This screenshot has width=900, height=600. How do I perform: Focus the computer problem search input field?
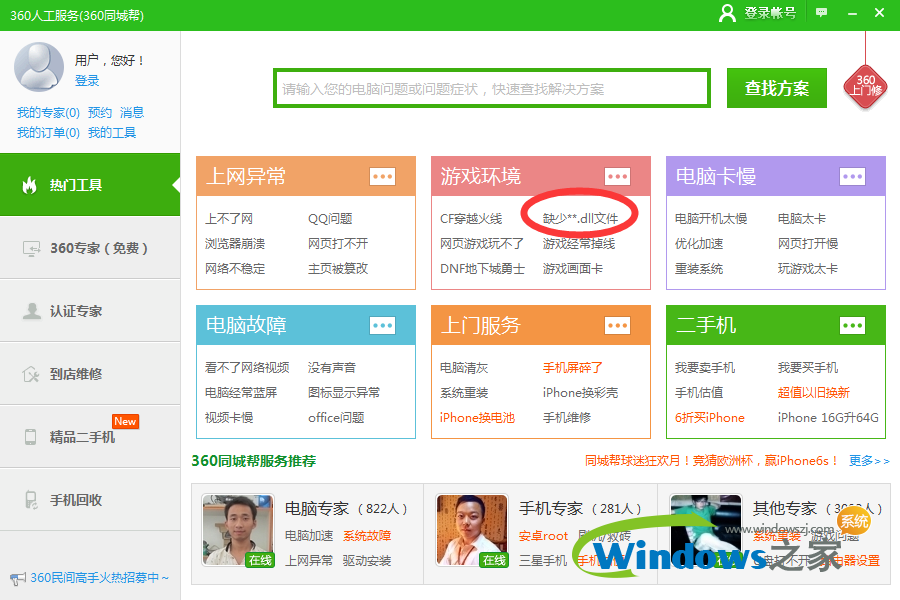492,89
